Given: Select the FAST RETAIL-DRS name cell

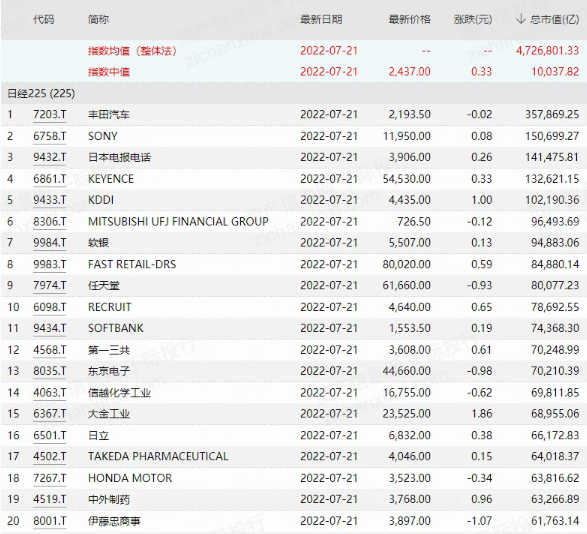Looking at the screenshot, I should coord(132,264).
